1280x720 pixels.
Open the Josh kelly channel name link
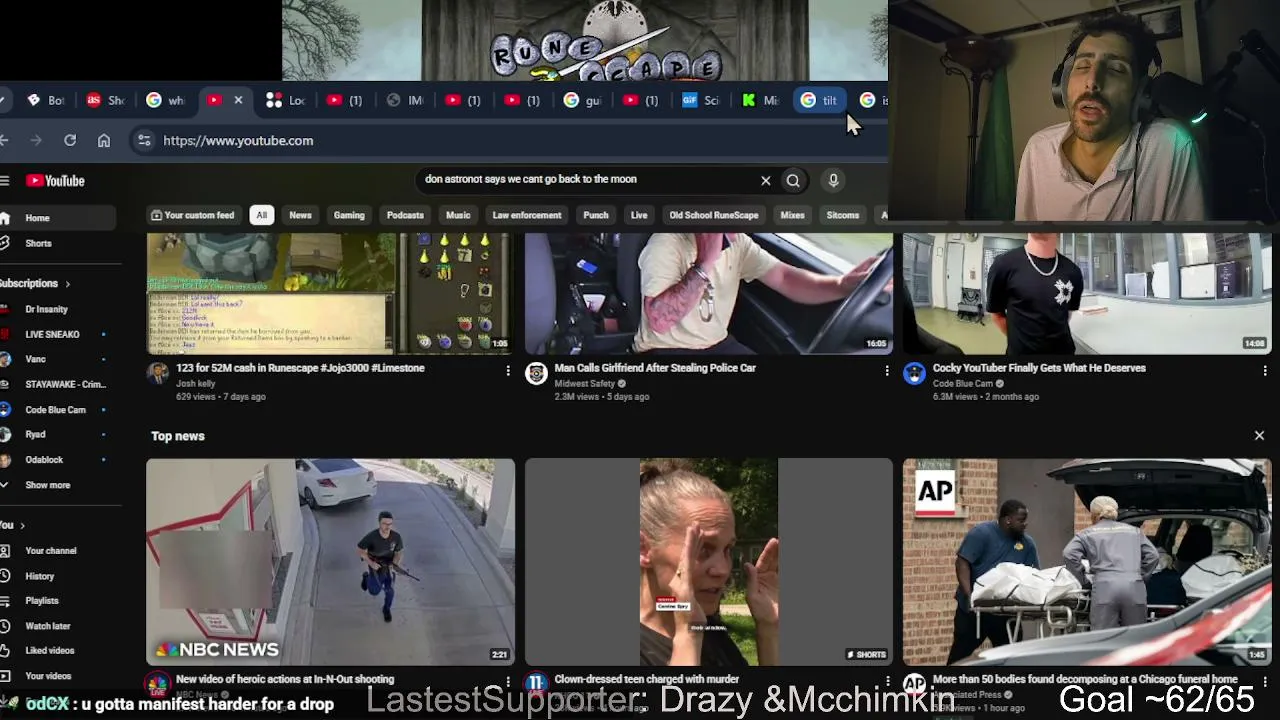click(x=195, y=384)
